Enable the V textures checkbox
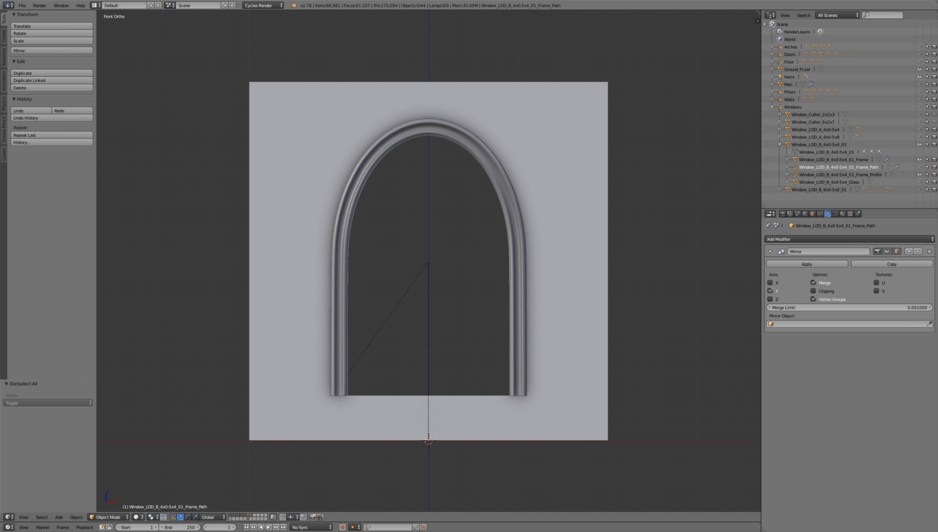This screenshot has width=938, height=532. click(876, 291)
